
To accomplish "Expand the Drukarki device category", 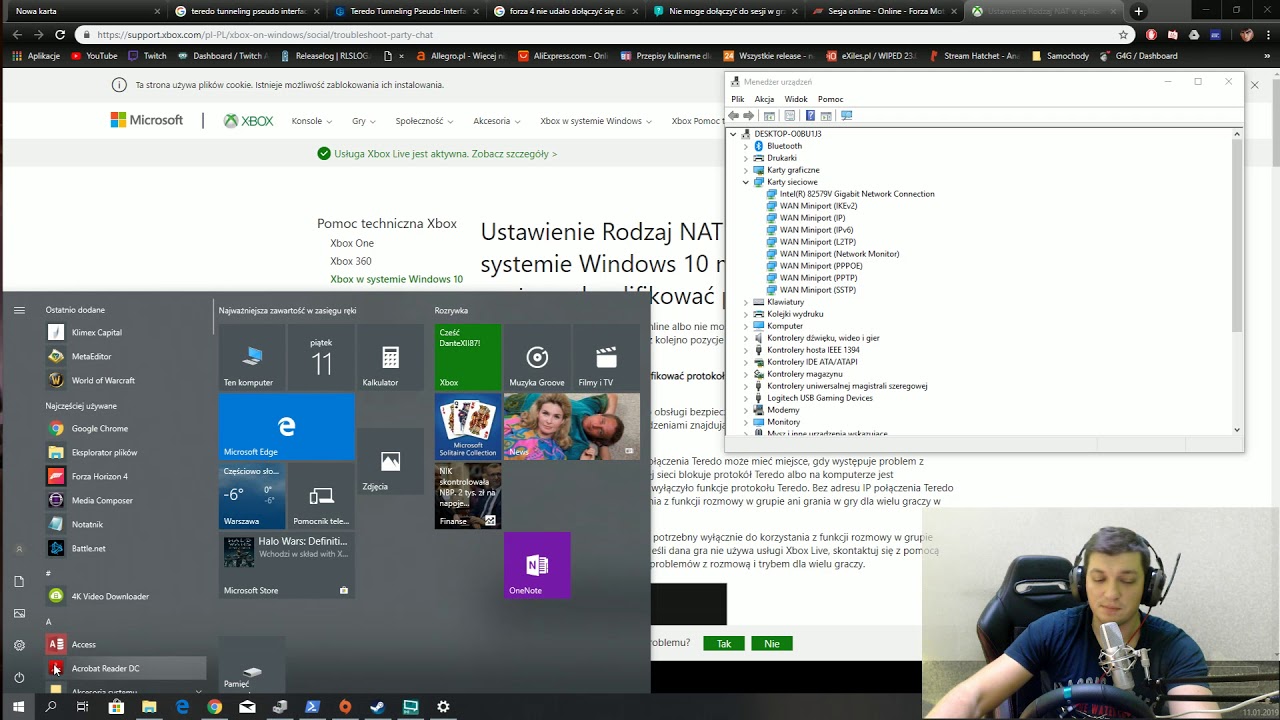I will [x=746, y=158].
